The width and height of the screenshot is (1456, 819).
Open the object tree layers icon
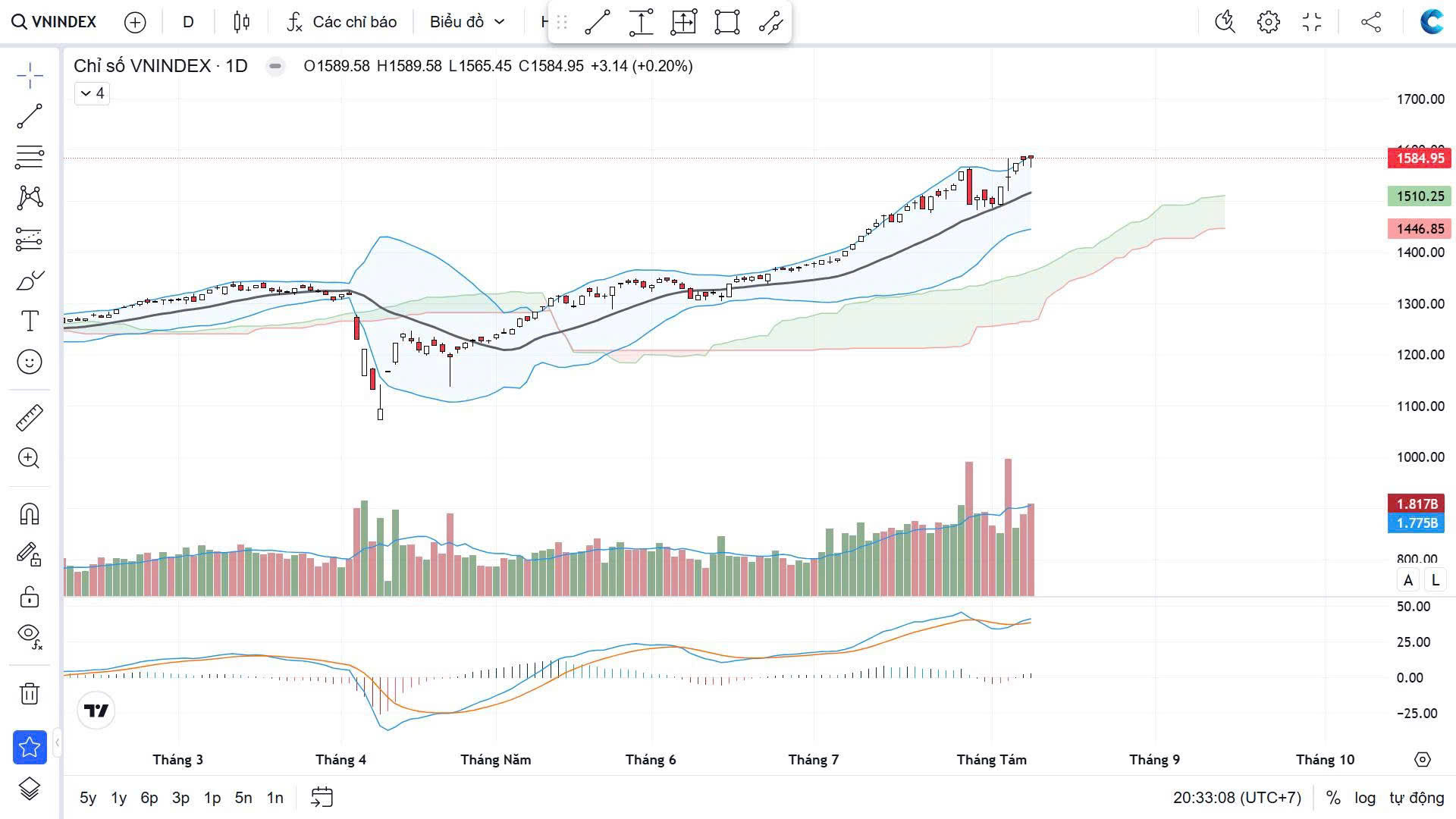tap(30, 789)
